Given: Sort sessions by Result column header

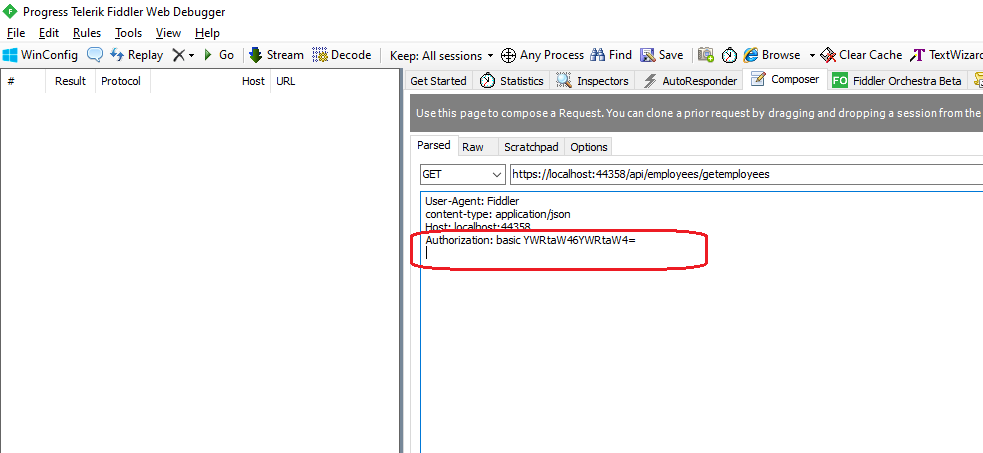Looking at the screenshot, I should pyautogui.click(x=70, y=81).
